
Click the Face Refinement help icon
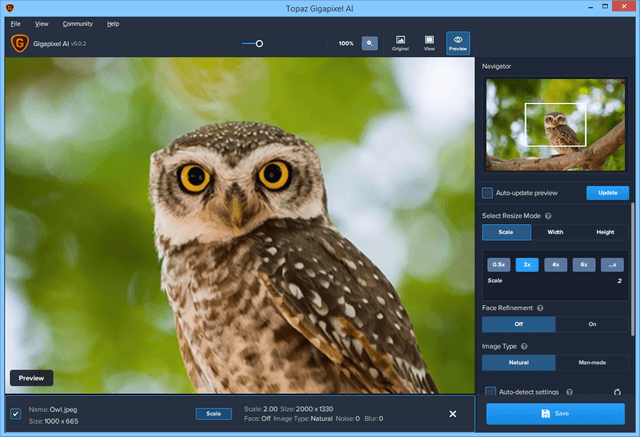pos(541,308)
